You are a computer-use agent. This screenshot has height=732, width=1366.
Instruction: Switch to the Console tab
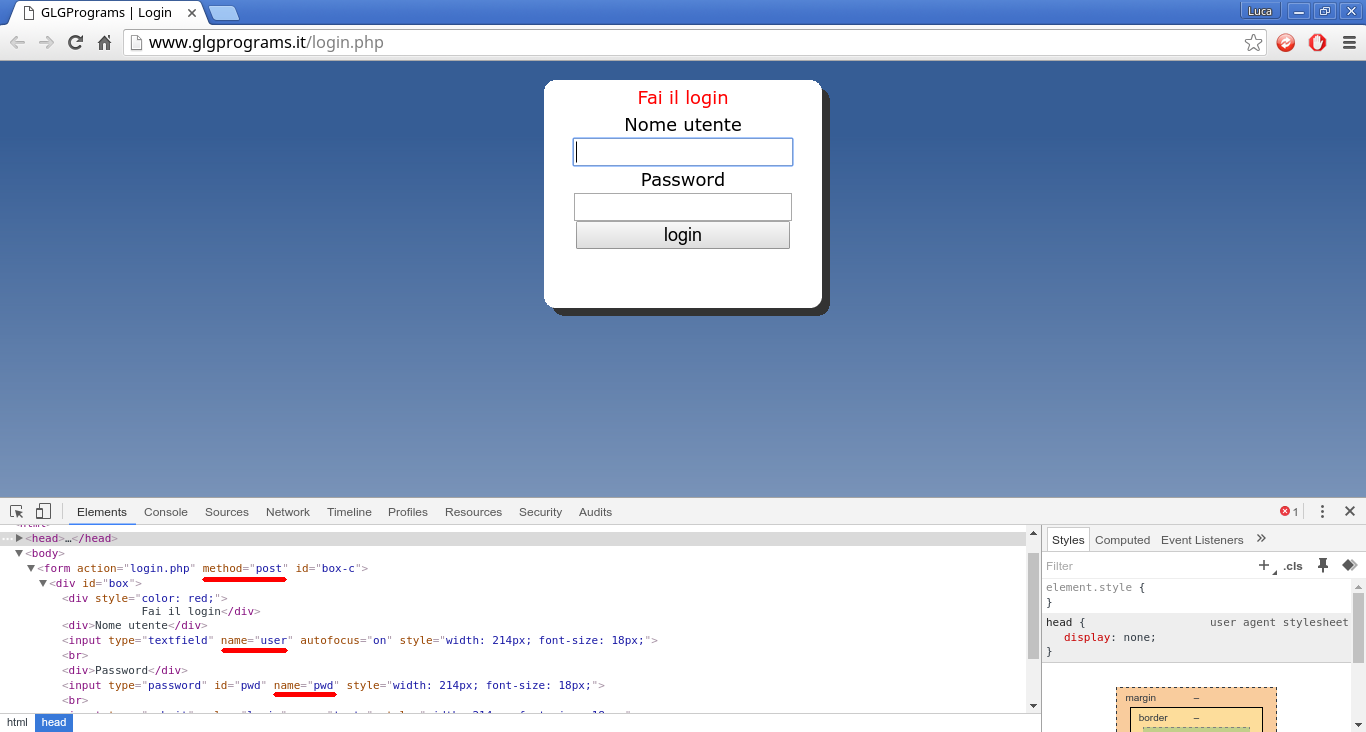[x=165, y=511]
